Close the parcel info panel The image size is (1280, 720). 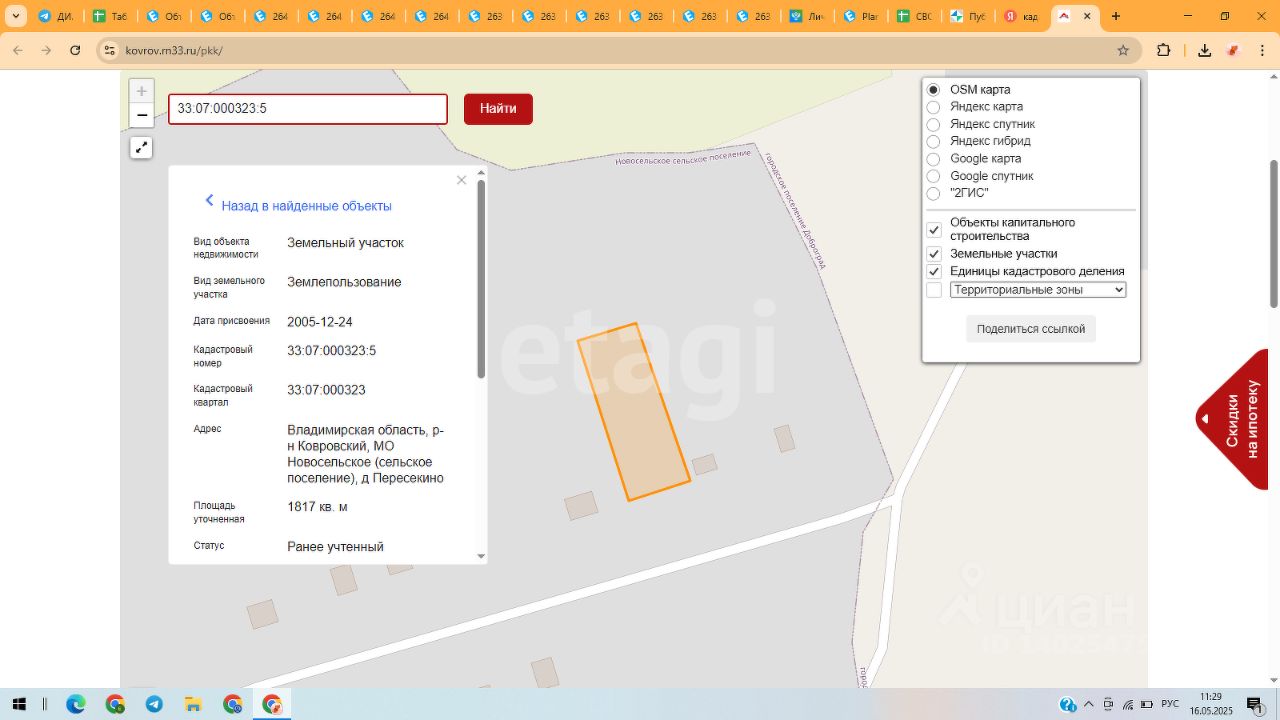pyautogui.click(x=461, y=180)
